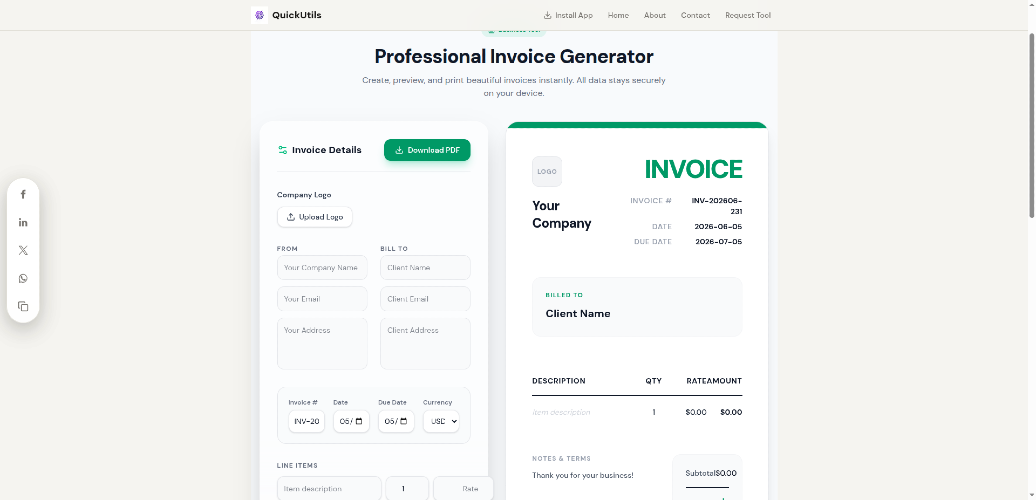Image resolution: width=1036 pixels, height=500 pixels.
Task: Click the preview date 2026-06-05
Action: (718, 227)
